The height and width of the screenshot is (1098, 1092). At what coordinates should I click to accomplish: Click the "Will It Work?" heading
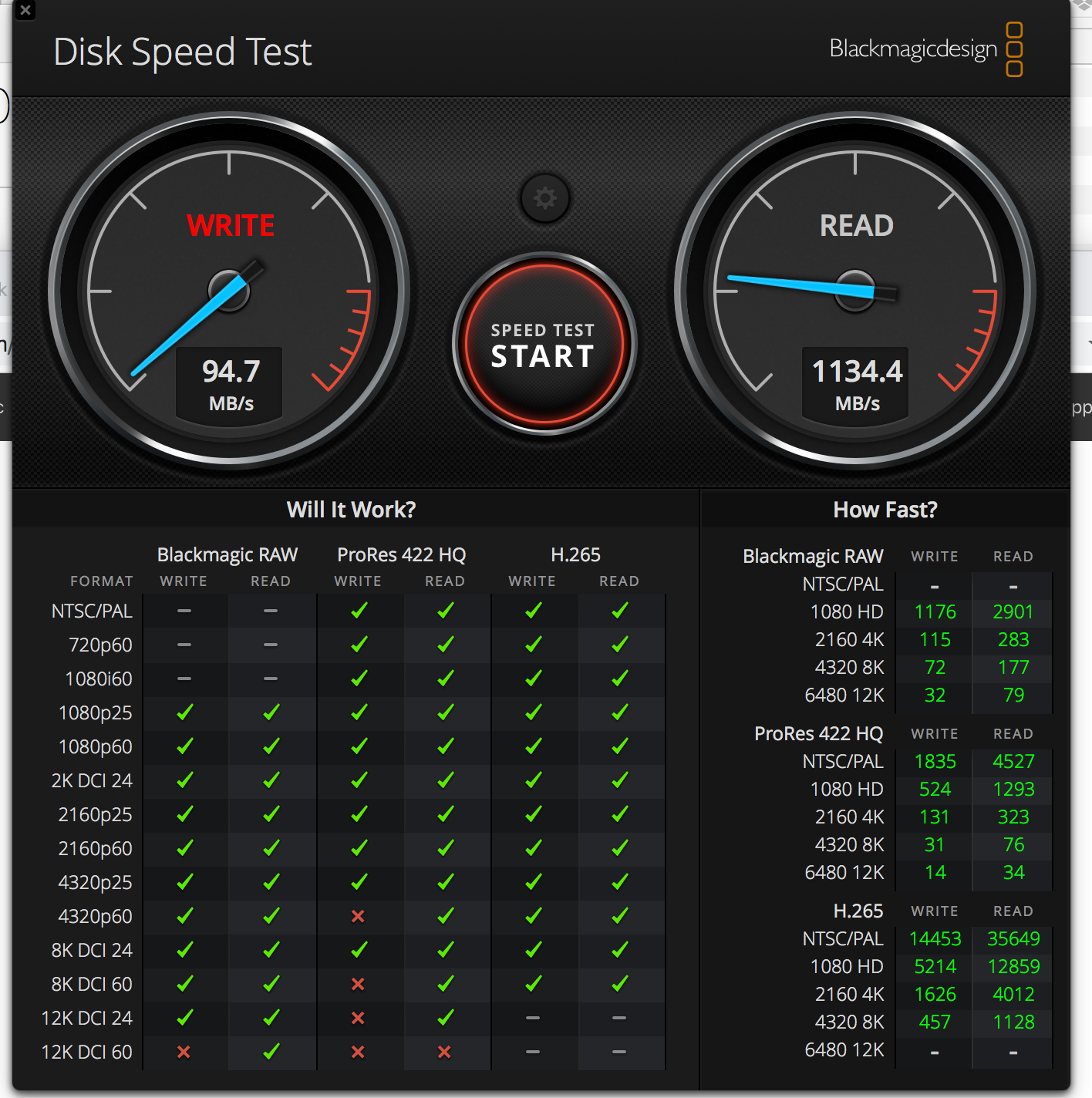click(351, 510)
